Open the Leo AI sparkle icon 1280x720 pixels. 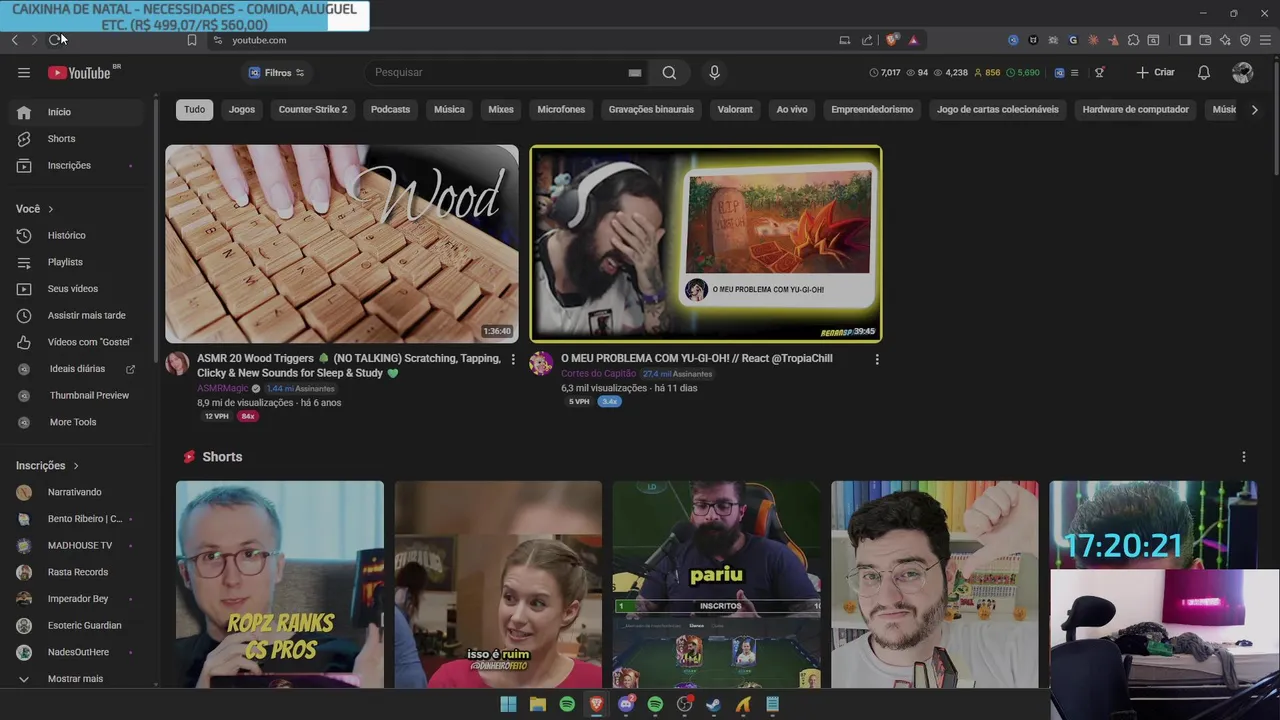coord(1225,40)
